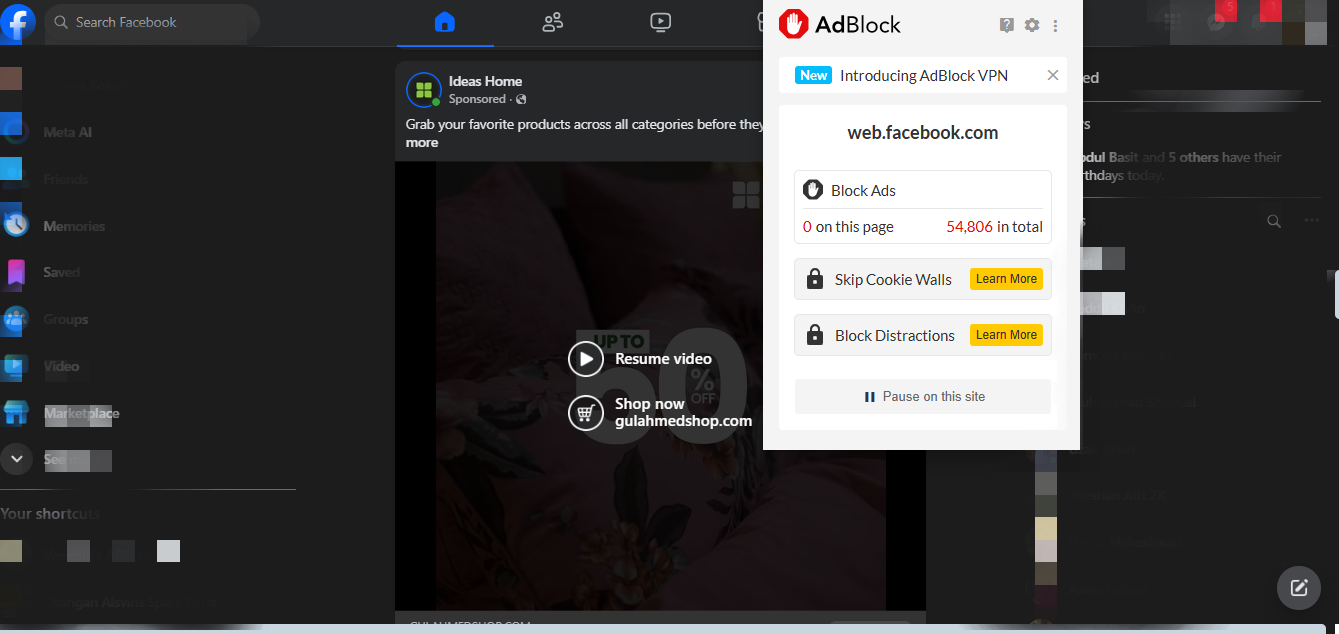Switch to the Video tab in top navigation

(660, 22)
